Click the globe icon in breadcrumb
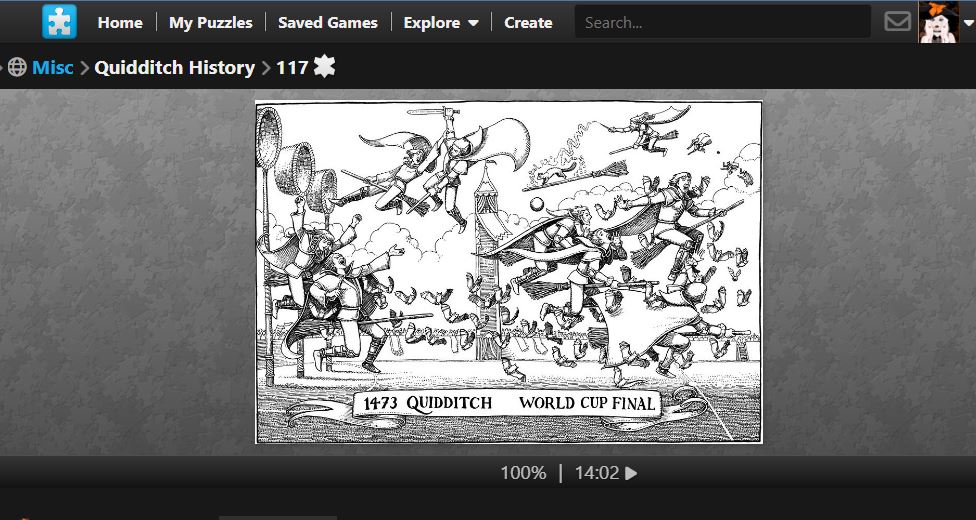 [17, 67]
